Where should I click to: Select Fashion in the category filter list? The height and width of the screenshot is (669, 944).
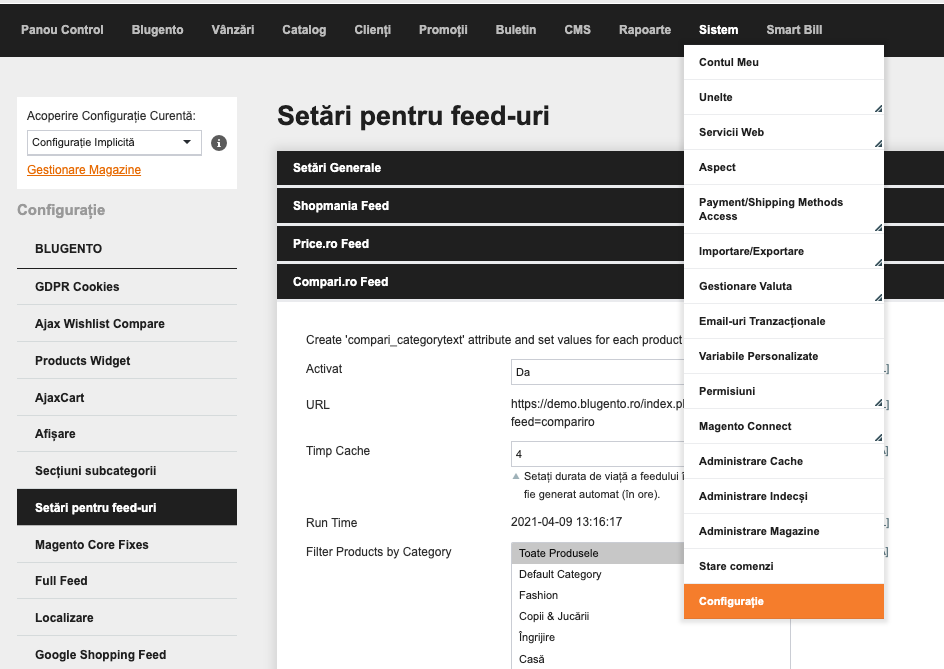(x=598, y=595)
